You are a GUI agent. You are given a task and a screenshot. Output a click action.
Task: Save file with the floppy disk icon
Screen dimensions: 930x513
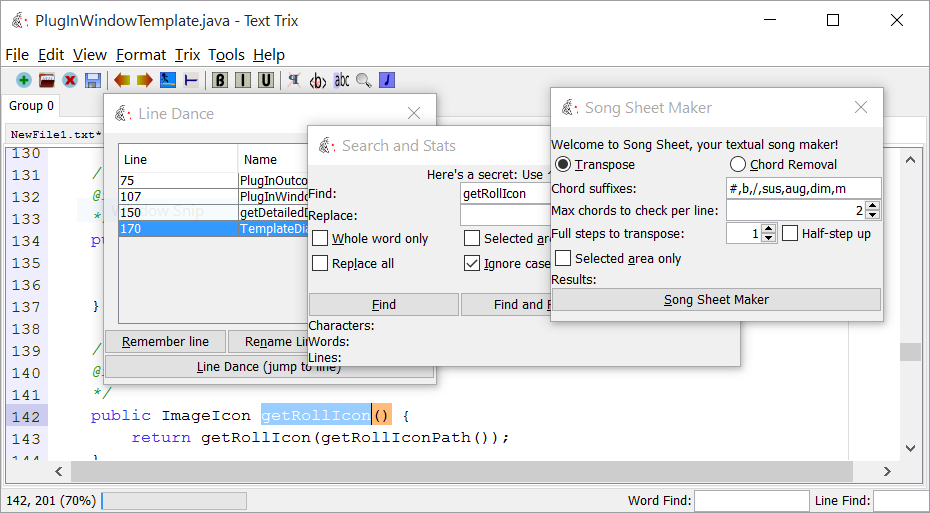[x=93, y=80]
